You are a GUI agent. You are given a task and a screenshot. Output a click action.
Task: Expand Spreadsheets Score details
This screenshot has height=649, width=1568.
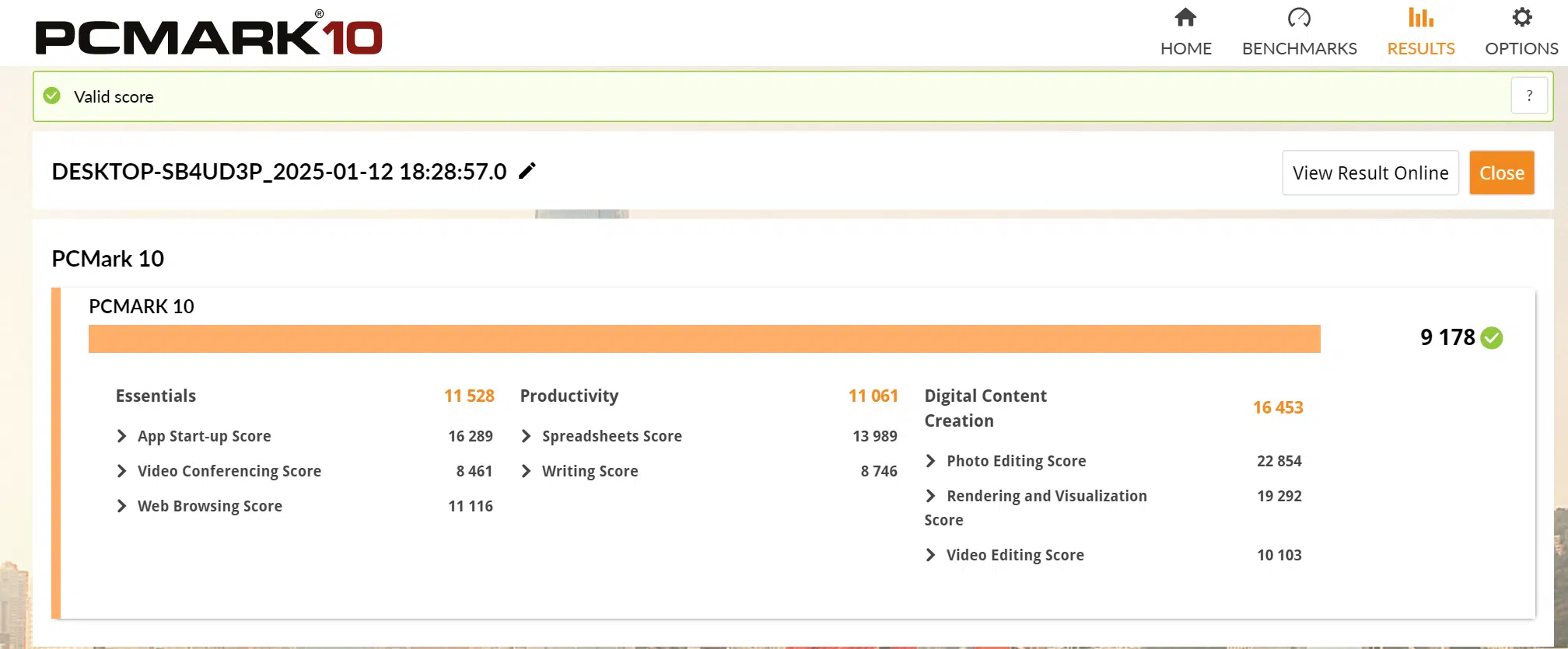point(526,436)
